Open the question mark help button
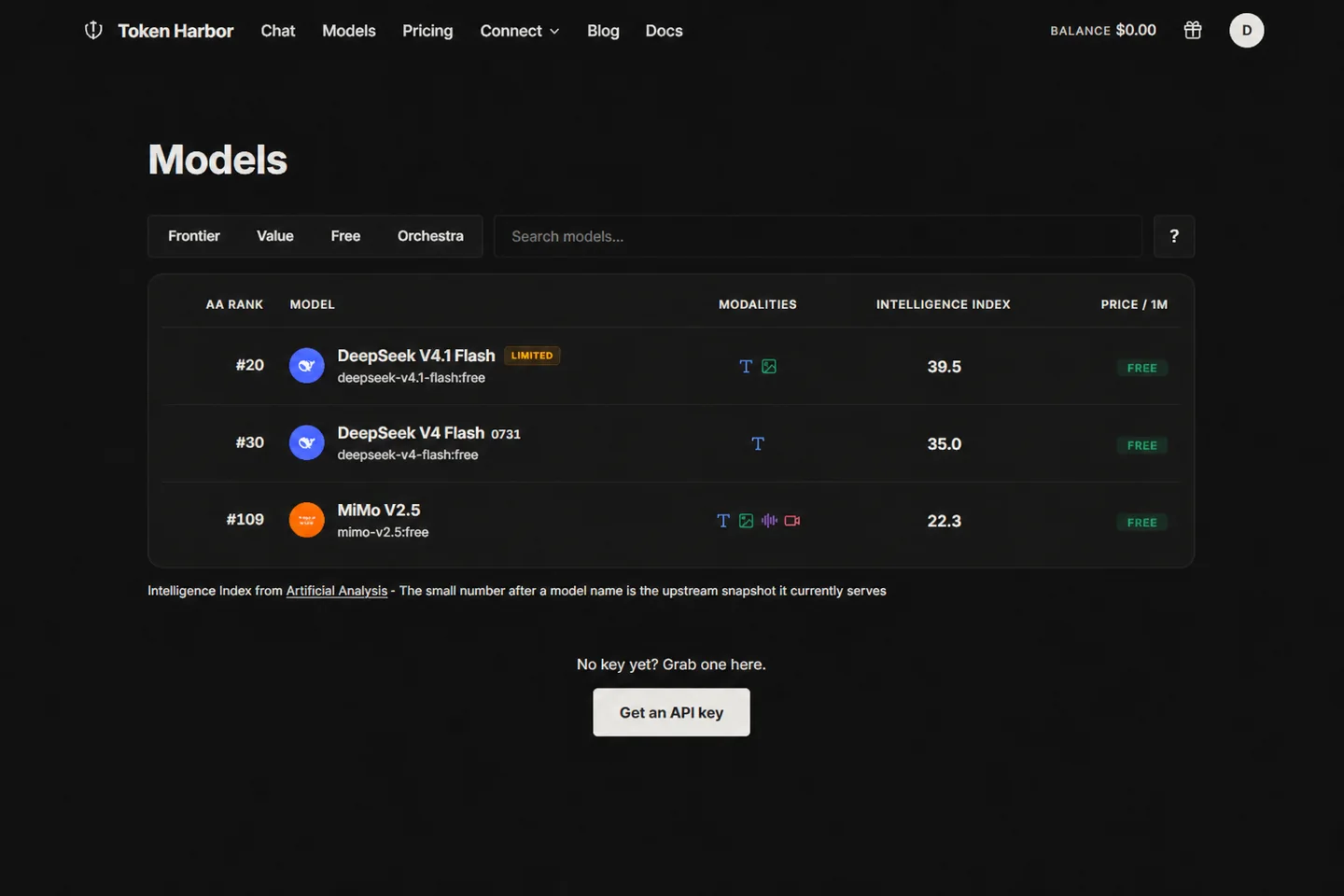 coord(1174,236)
